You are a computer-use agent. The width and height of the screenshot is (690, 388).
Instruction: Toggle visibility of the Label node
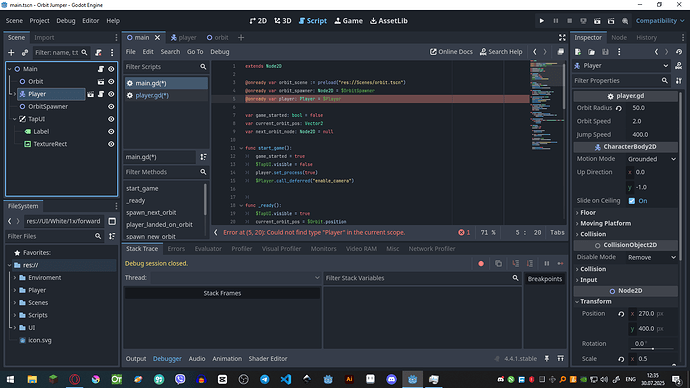point(111,132)
